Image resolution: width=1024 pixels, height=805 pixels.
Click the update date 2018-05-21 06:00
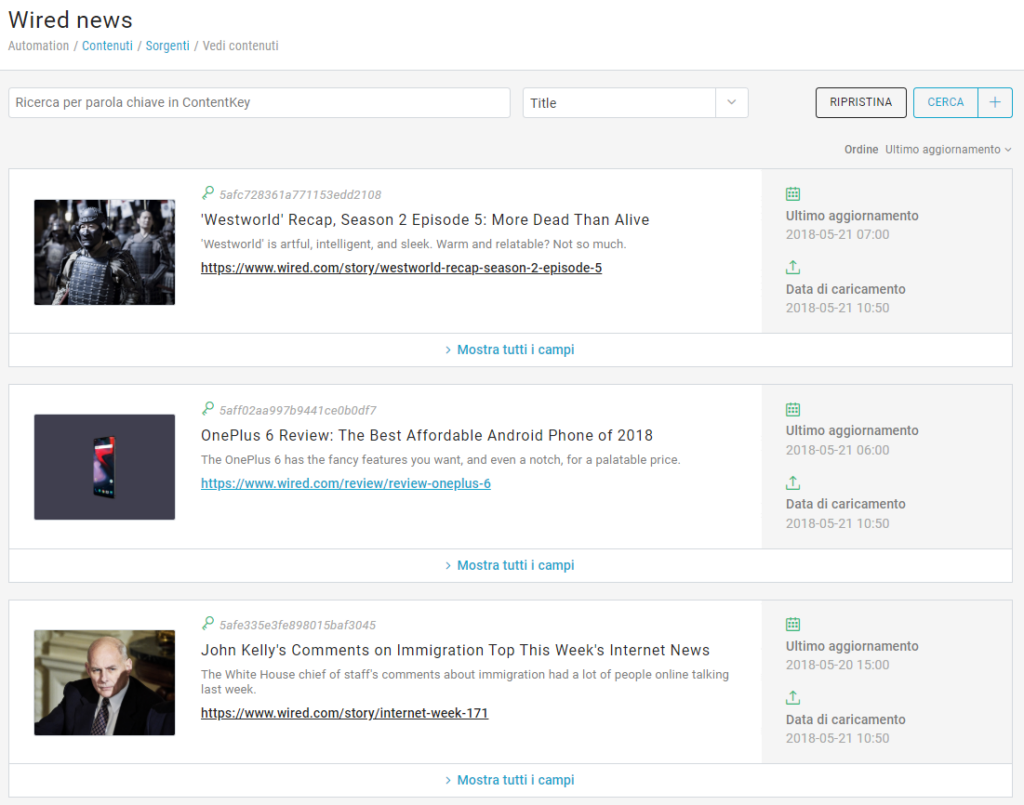[x=837, y=450]
